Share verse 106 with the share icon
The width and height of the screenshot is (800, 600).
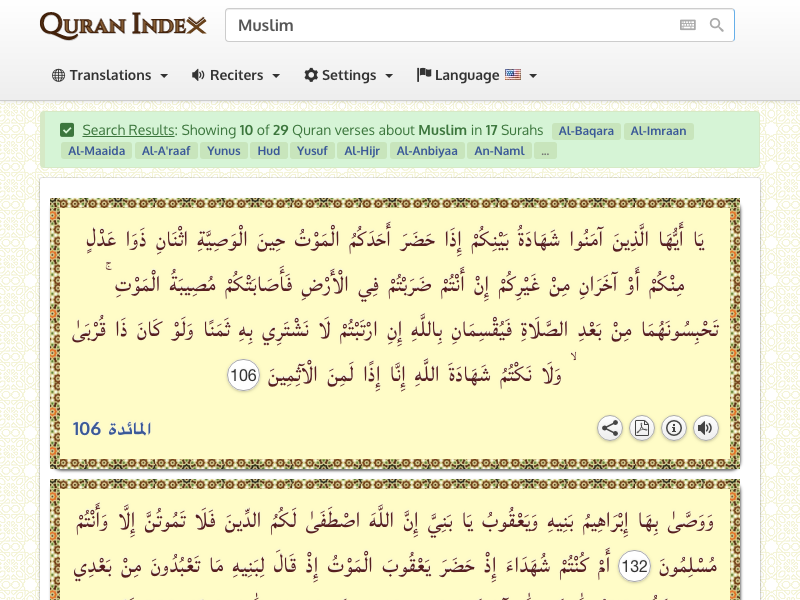tap(610, 428)
